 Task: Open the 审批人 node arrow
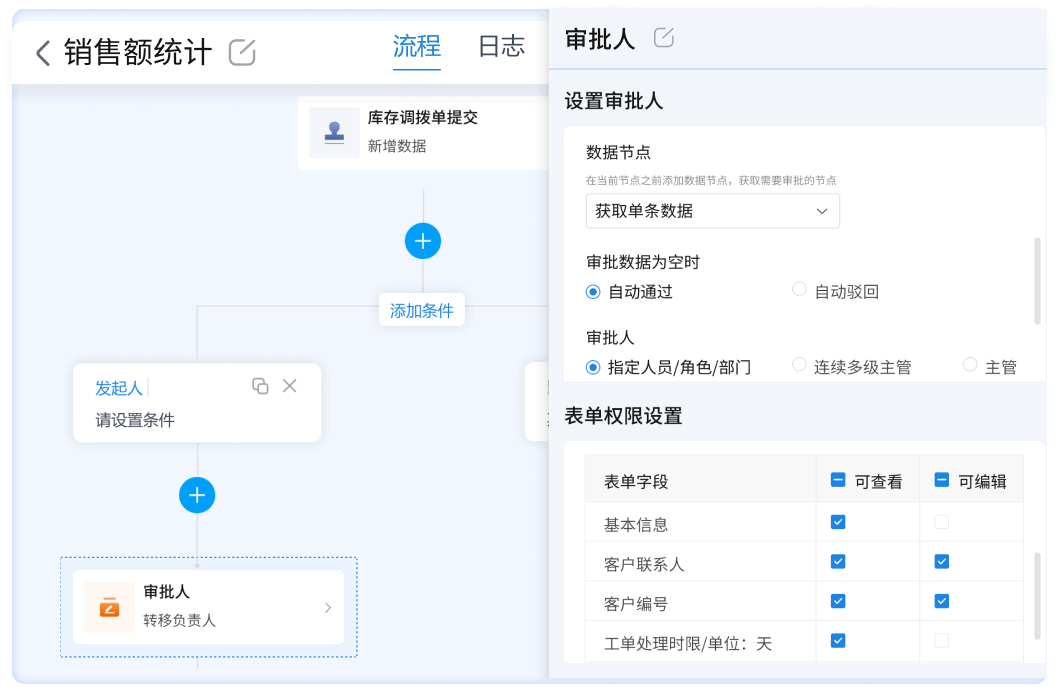[x=328, y=607]
